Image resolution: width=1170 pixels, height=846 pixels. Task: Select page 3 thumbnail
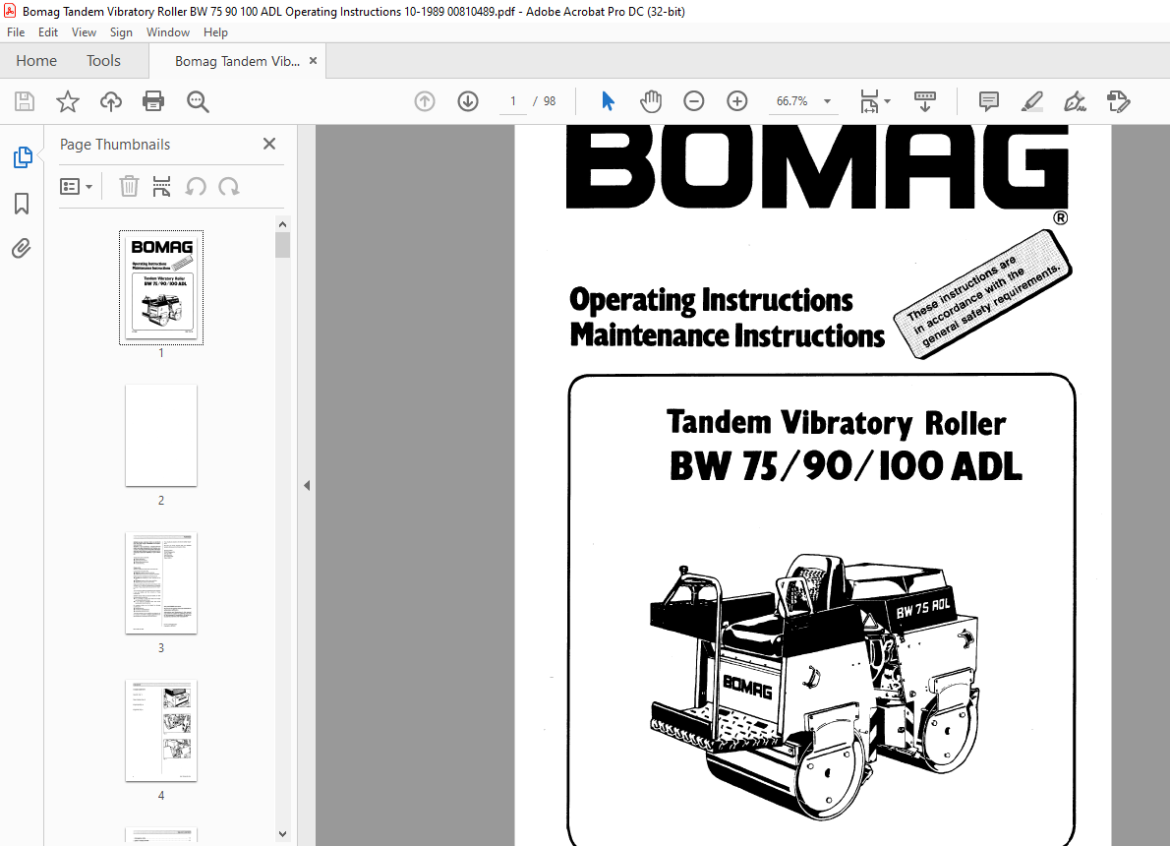[161, 583]
